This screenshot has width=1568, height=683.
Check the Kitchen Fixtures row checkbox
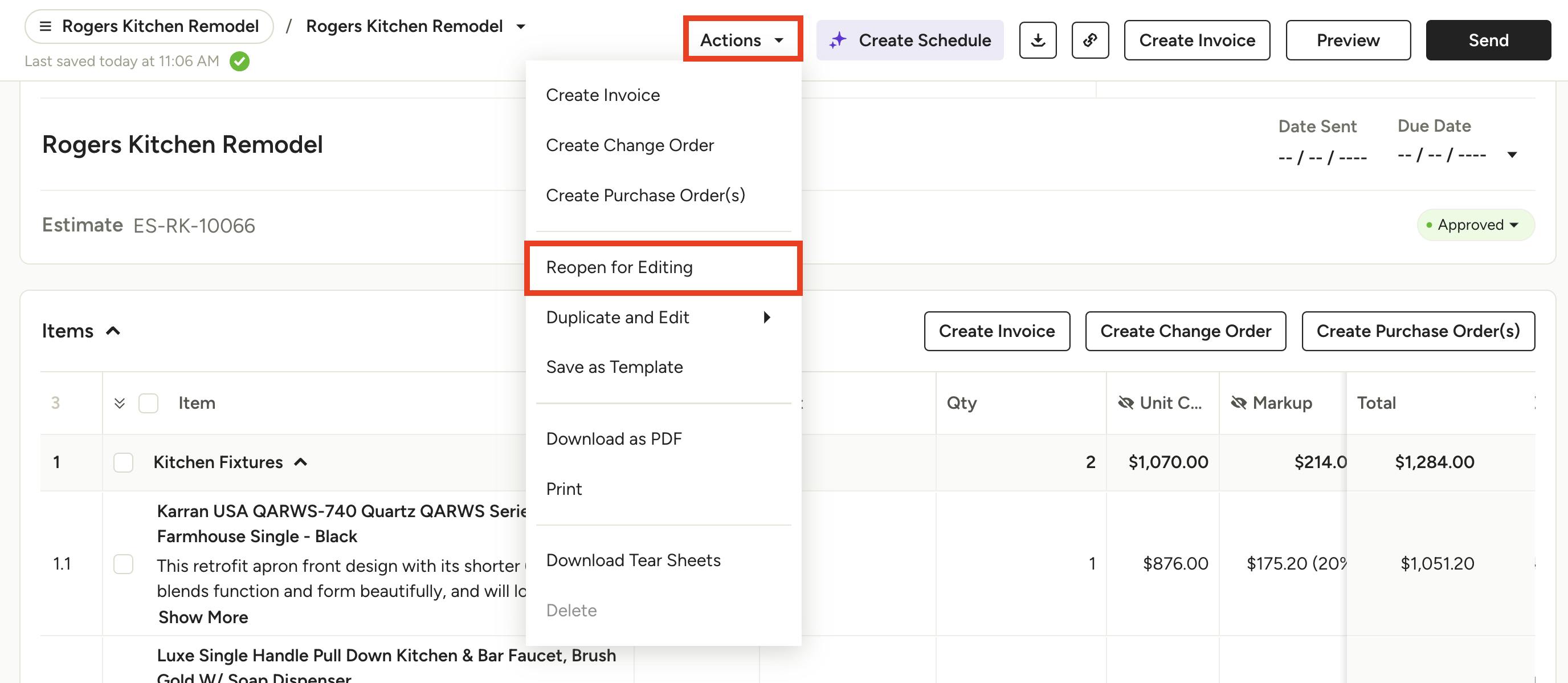tap(124, 462)
